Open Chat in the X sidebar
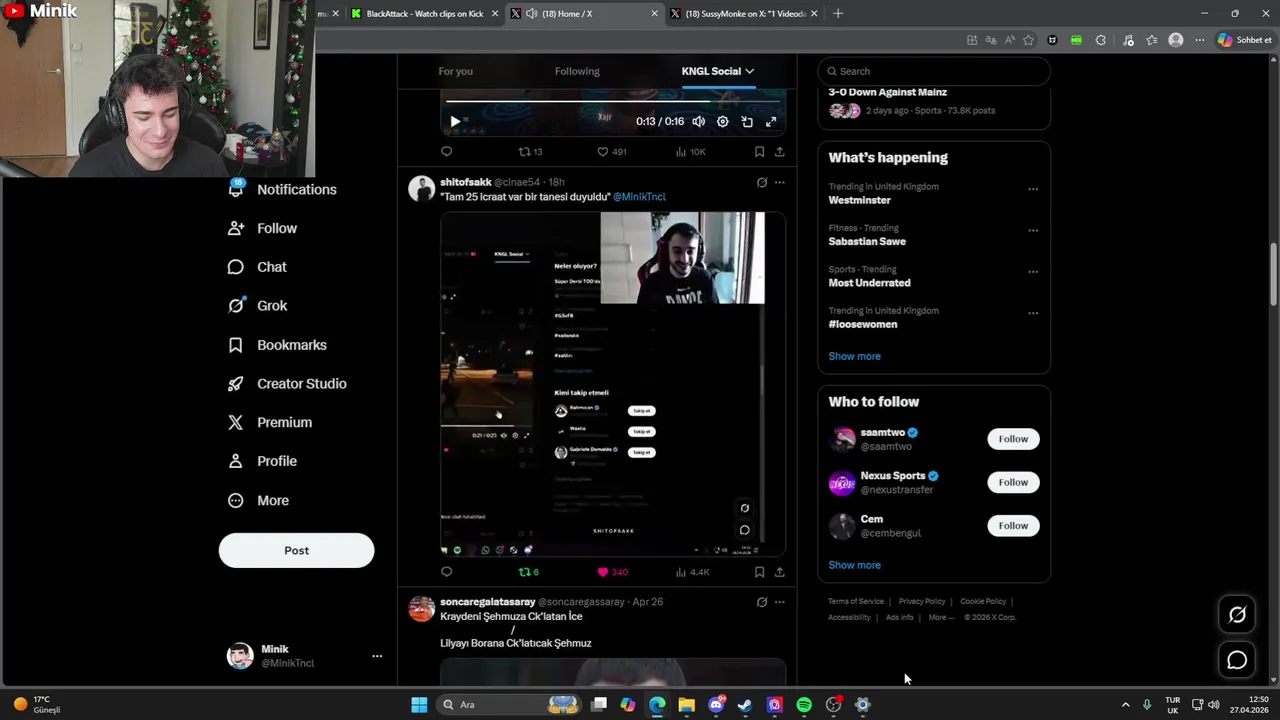The image size is (1280, 720). pos(258,267)
